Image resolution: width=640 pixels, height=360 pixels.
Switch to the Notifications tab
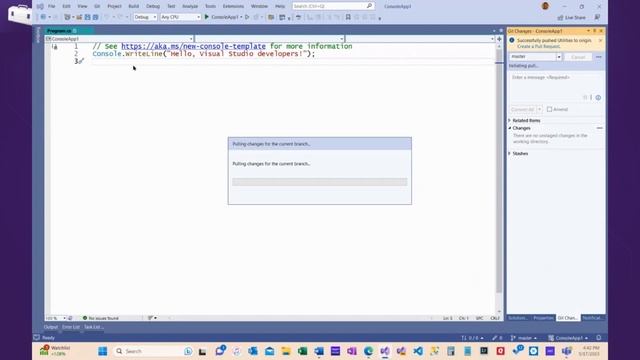592,318
